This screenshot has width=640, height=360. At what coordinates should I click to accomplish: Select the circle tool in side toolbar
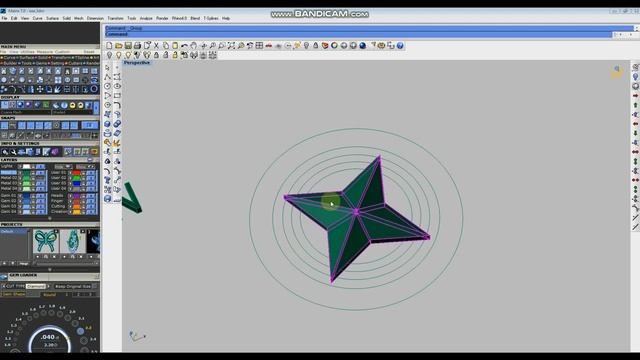pos(107,86)
